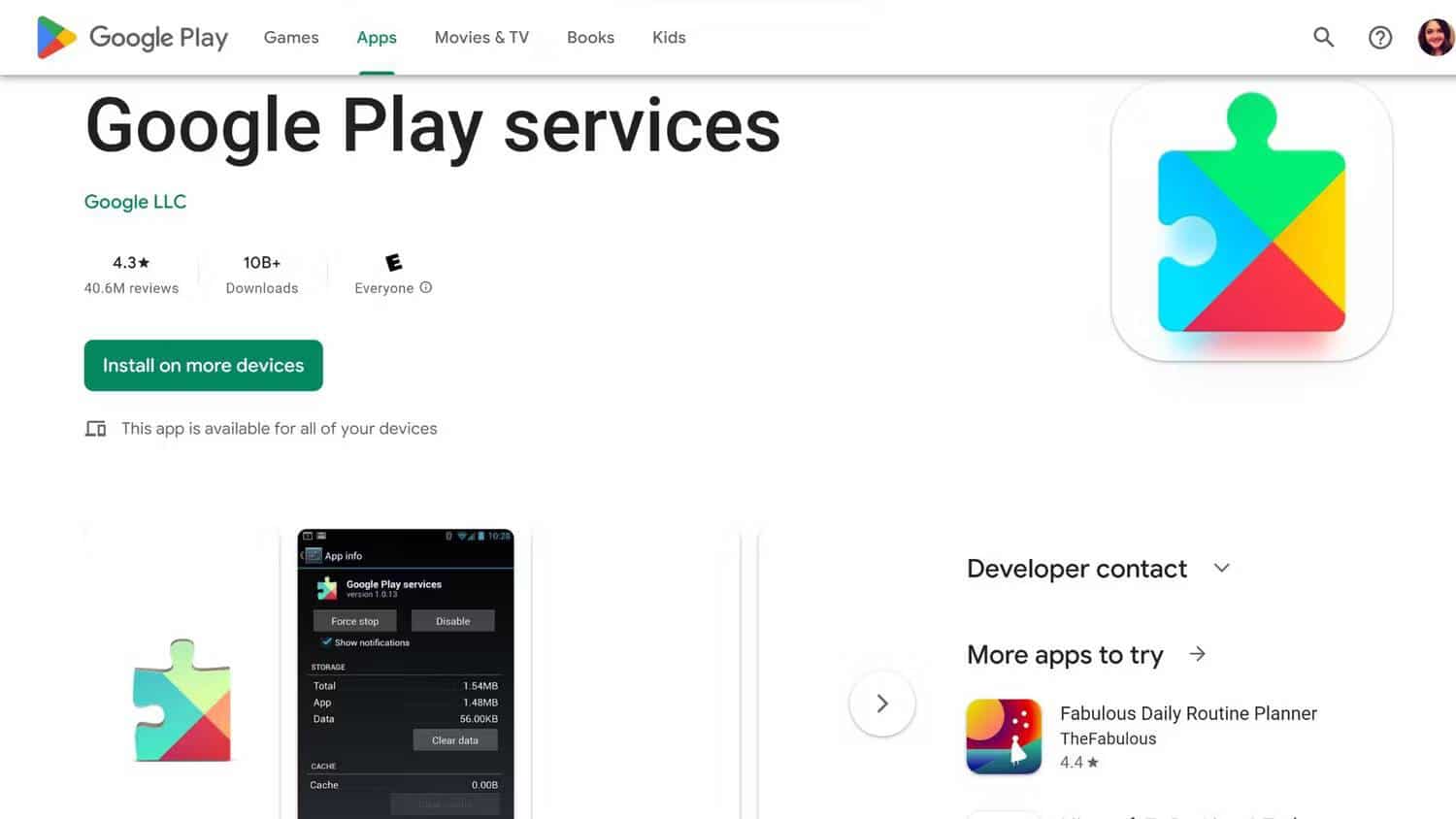
Task: Select the Fabulous Daily Routine Planner app icon
Action: point(1004,736)
